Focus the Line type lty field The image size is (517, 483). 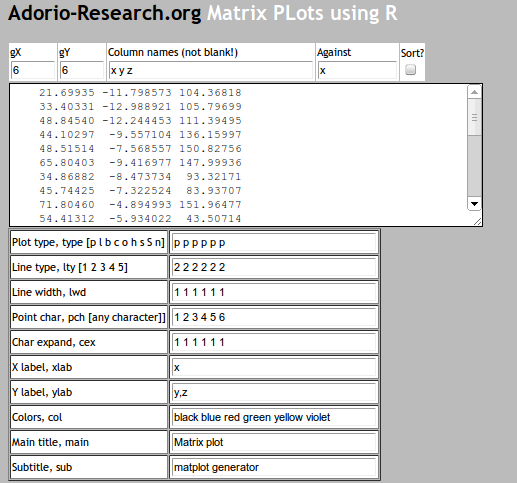[x=274, y=267]
